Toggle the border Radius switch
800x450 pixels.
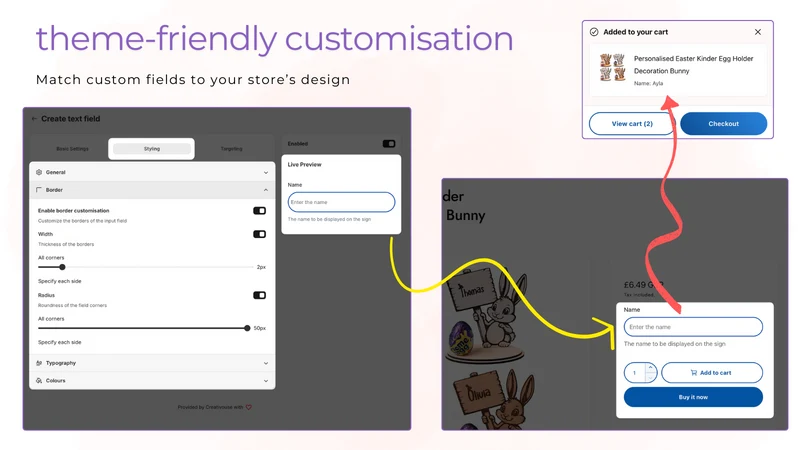[x=260, y=295]
